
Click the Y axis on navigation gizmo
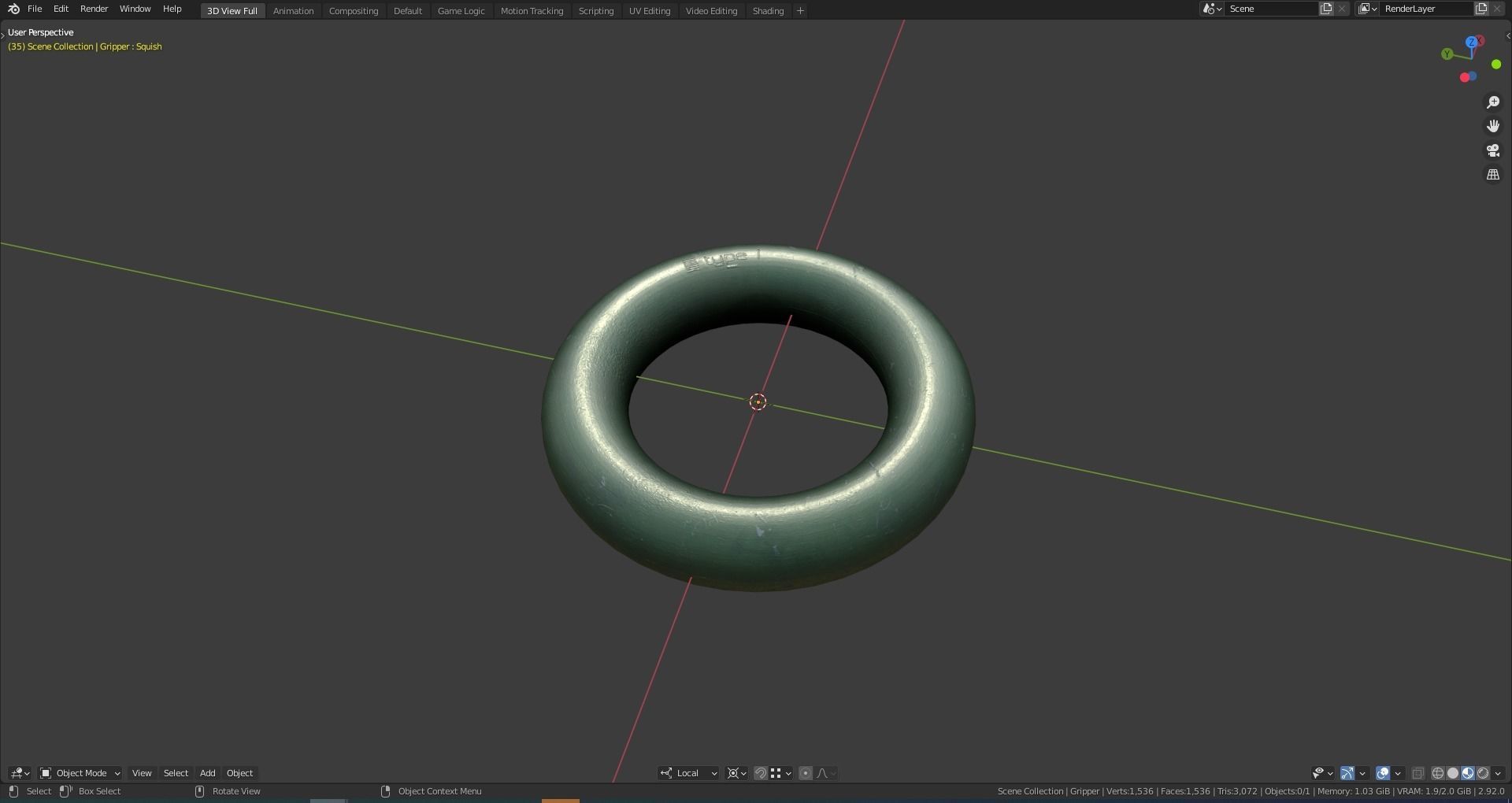pos(1447,54)
